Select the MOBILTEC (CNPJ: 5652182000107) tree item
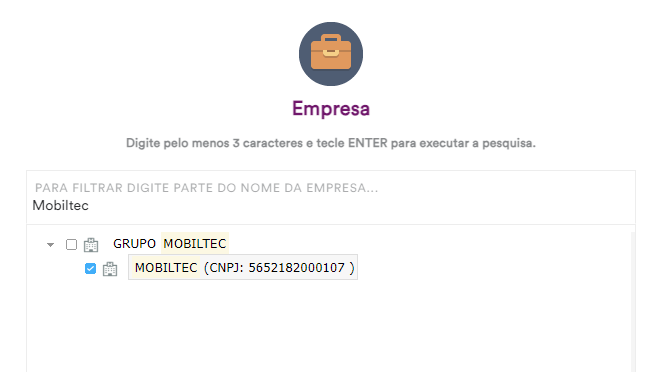 click(243, 267)
